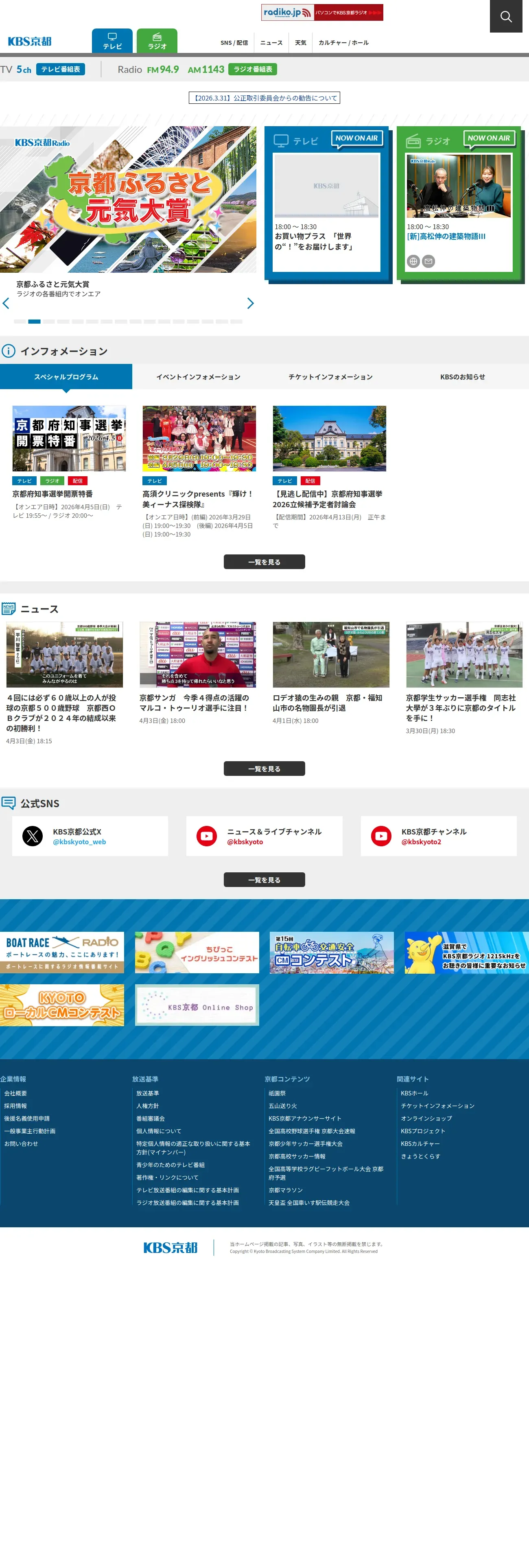The width and height of the screenshot is (529, 1568).
Task: Open KBSカルチャー footer link
Action: tap(420, 1144)
